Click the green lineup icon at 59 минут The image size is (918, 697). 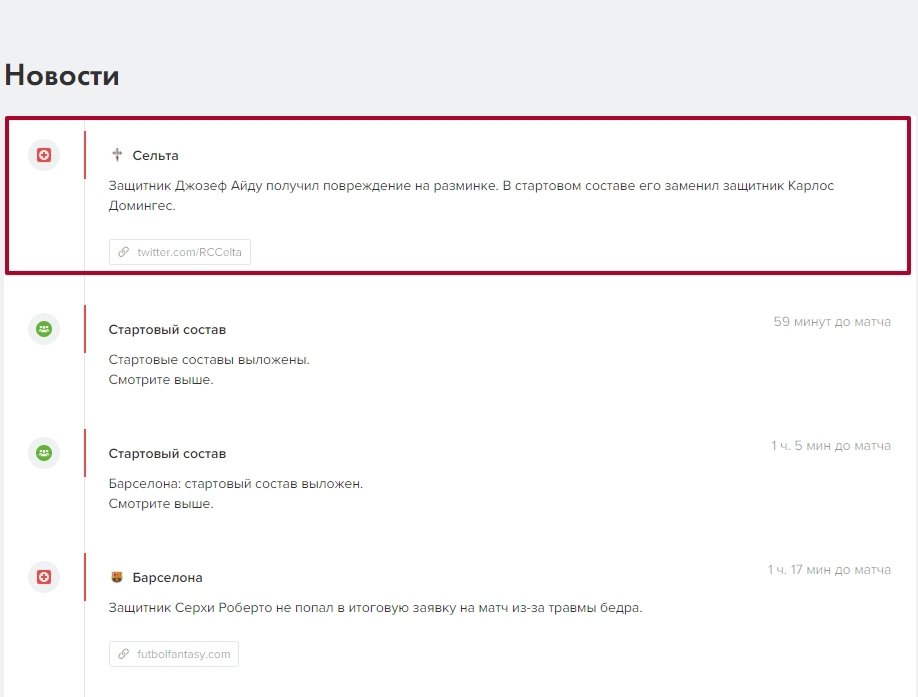[44, 329]
